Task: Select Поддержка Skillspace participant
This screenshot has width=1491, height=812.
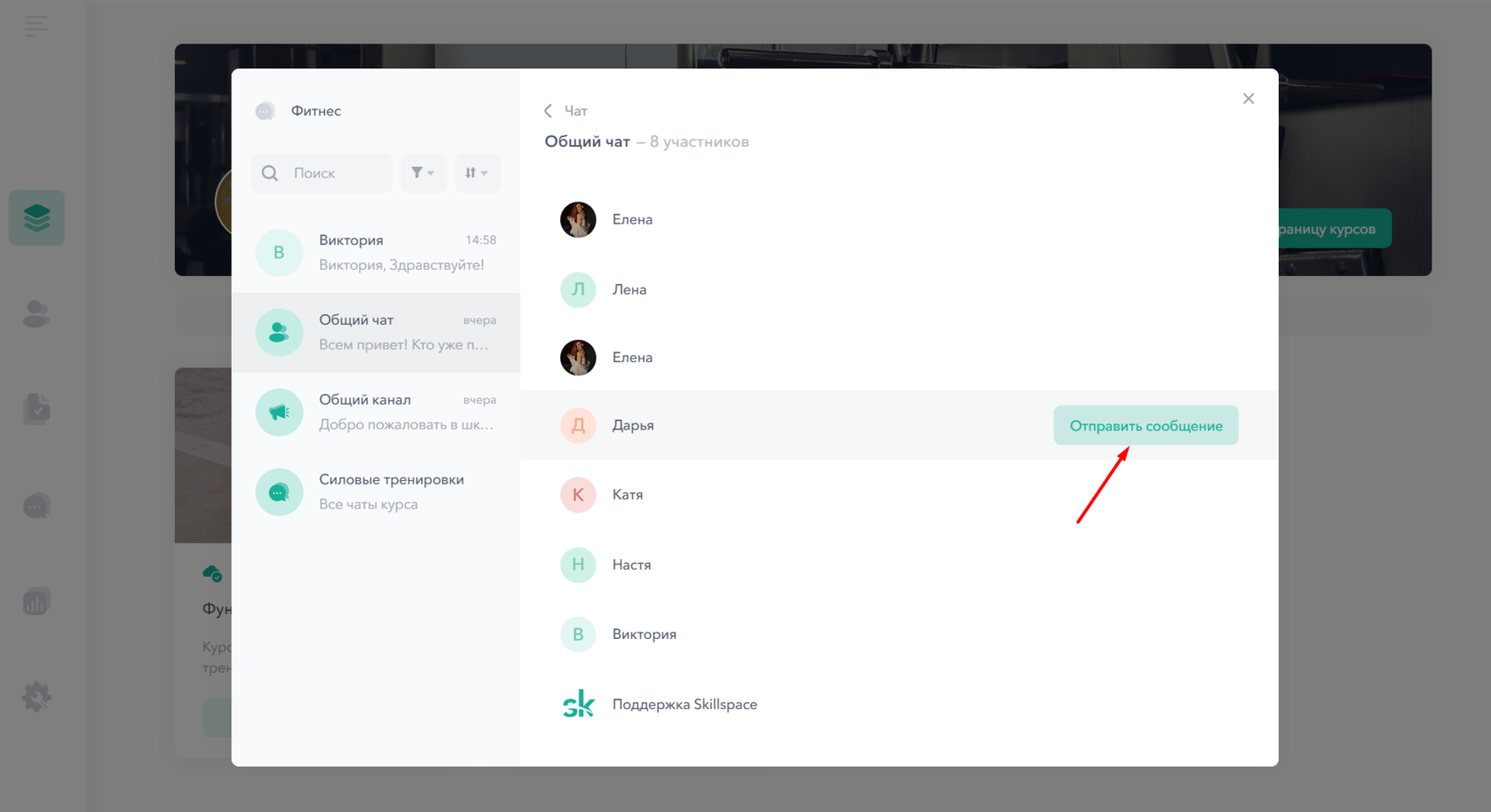Action: point(899,705)
